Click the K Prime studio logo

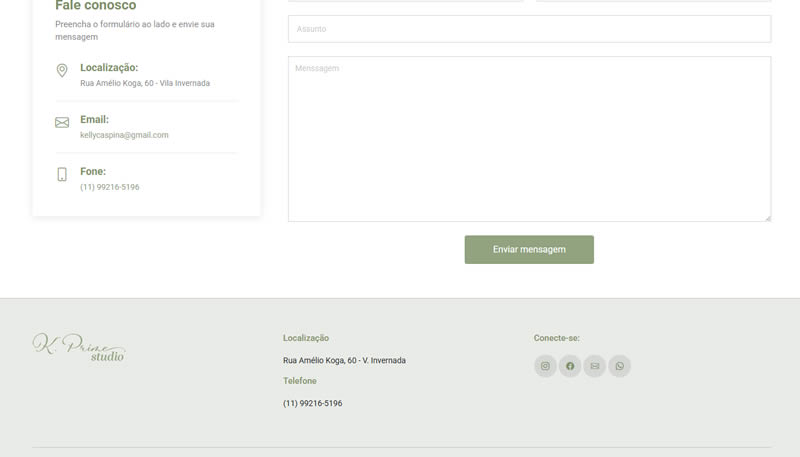pyautogui.click(x=79, y=347)
